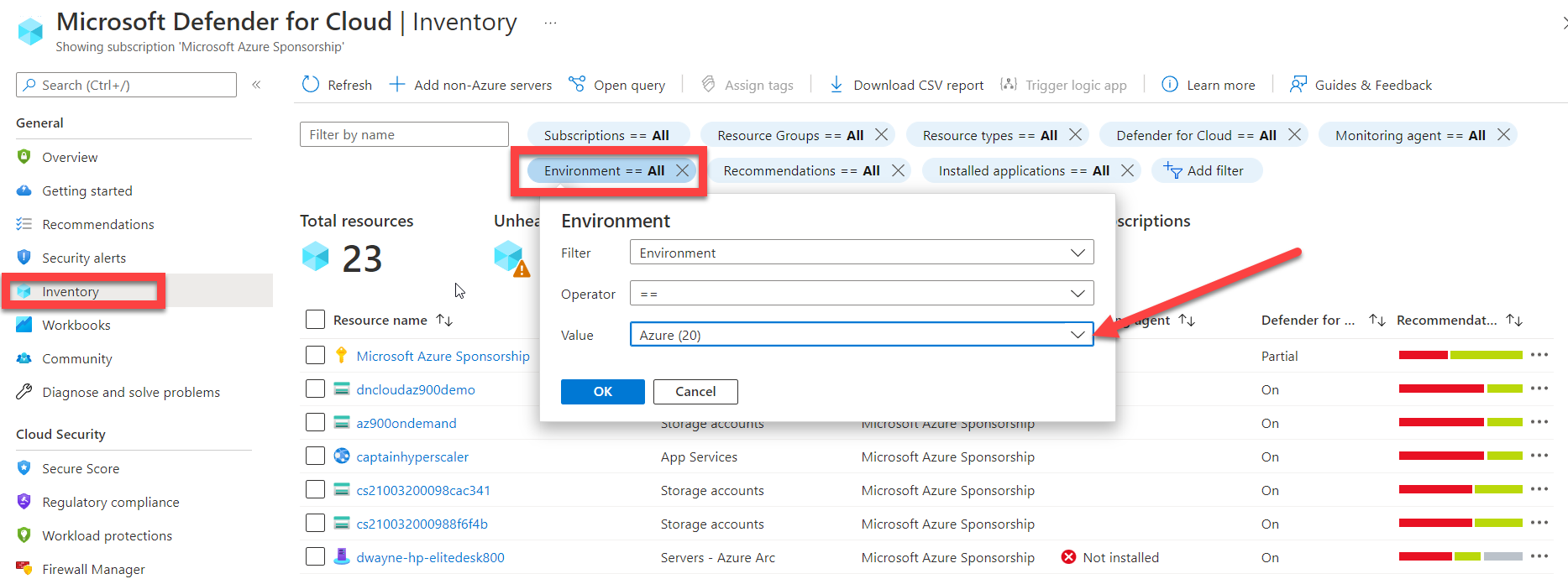Screen dimensions: 1568x579
Task: Remove the Recommendations filter
Action: [898, 170]
